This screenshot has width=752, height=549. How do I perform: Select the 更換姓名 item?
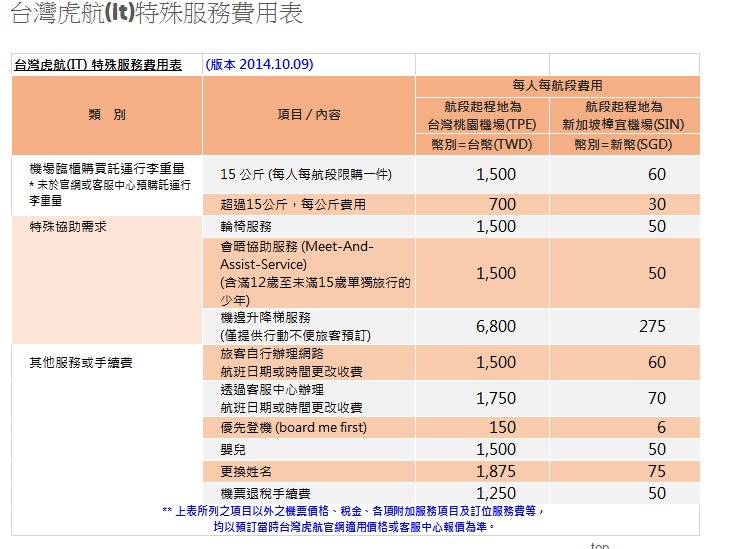tap(246, 472)
